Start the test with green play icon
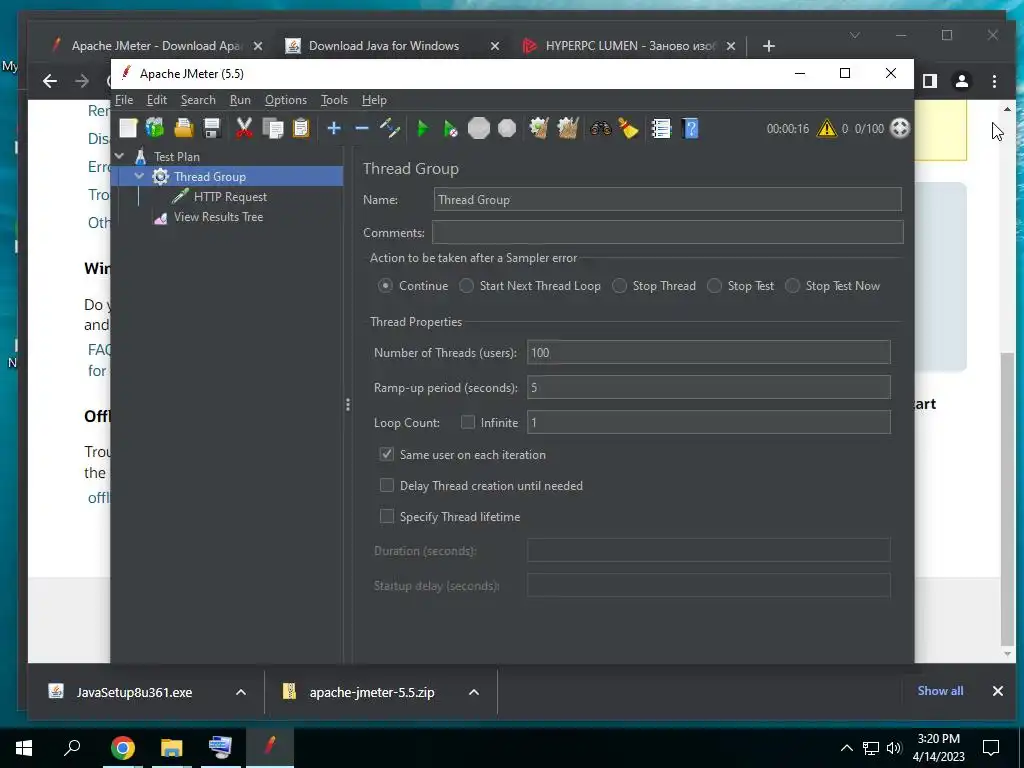 pyautogui.click(x=423, y=128)
